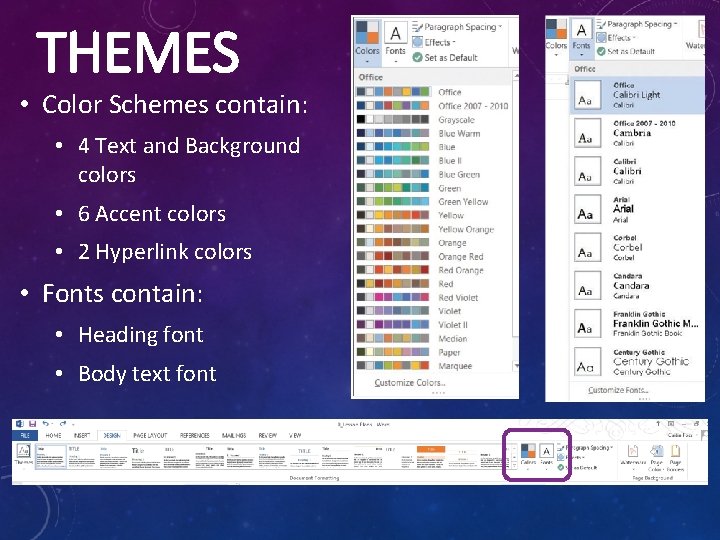Select the Office 2007 - 2010 Cambria font theme
The width and height of the screenshot is (720, 540).
pyautogui.click(x=637, y=133)
